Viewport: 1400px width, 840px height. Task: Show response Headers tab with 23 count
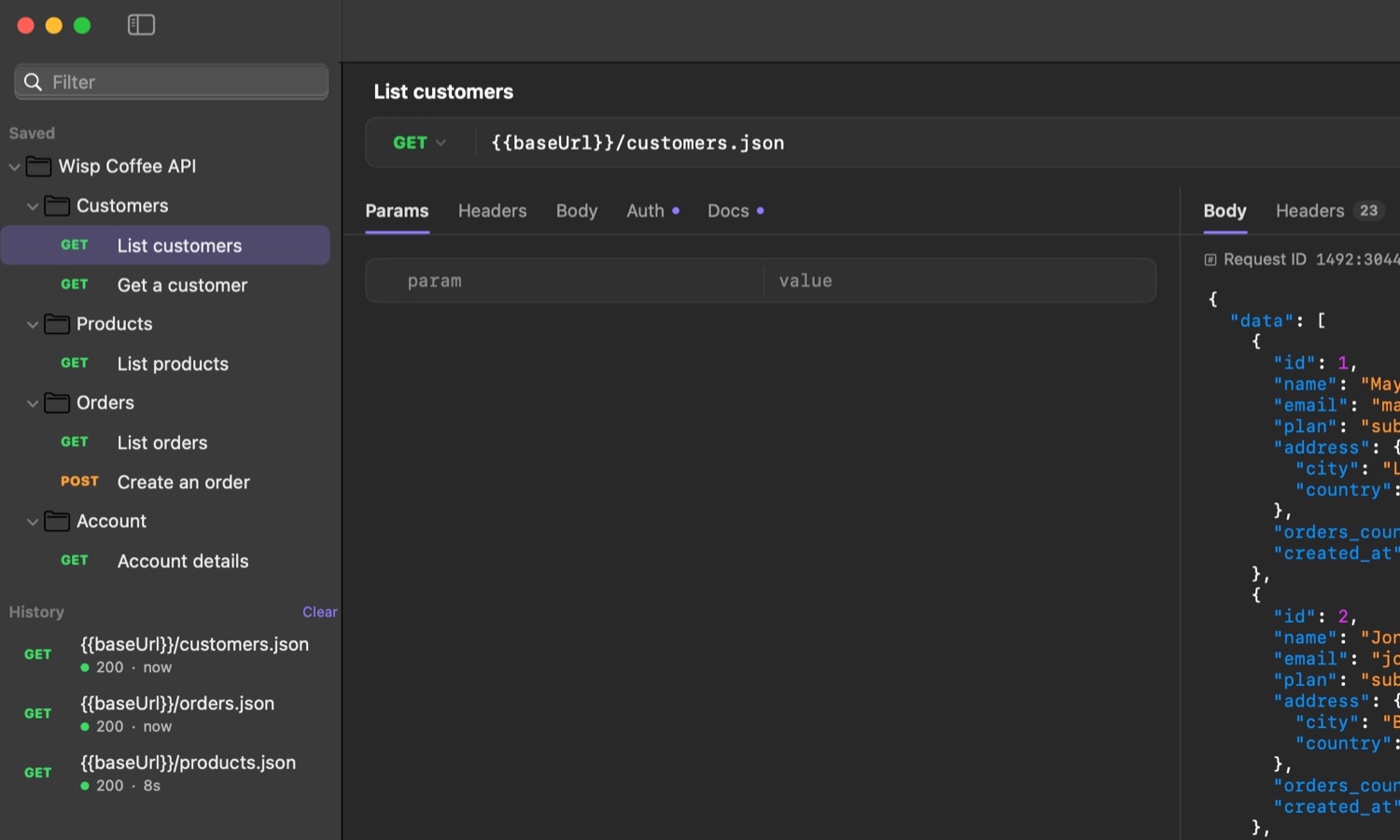point(1329,211)
